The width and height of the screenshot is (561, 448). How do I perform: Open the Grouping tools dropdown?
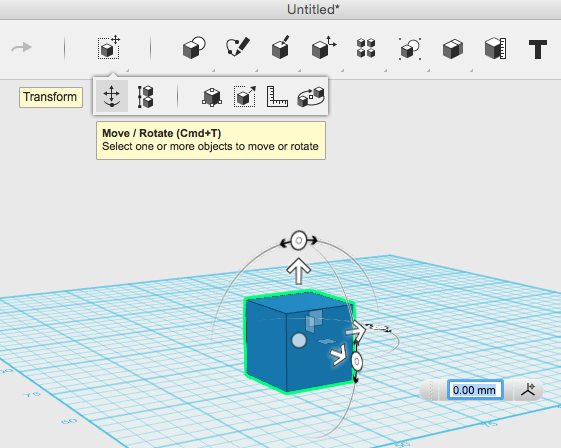click(410, 48)
